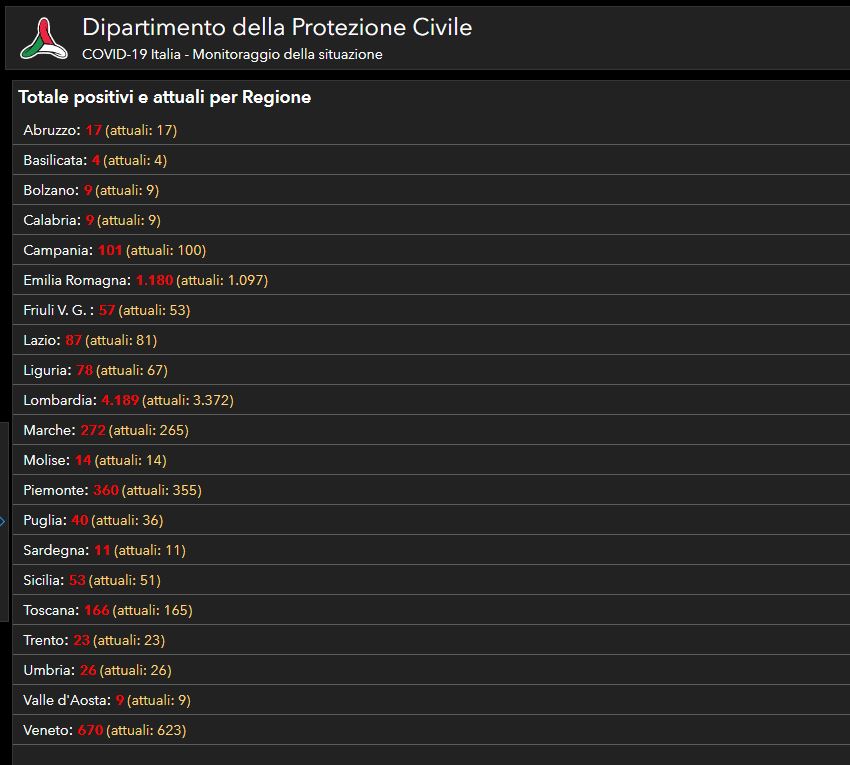The width and height of the screenshot is (850, 765).
Task: Click the Protezione Civile logo icon
Action: (x=44, y=38)
